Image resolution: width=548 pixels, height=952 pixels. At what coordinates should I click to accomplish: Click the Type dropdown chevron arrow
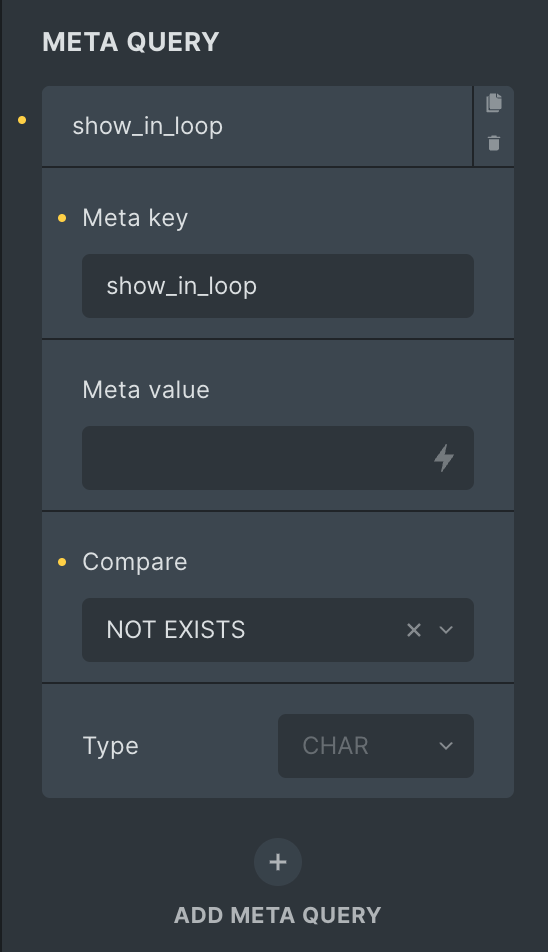[446, 746]
